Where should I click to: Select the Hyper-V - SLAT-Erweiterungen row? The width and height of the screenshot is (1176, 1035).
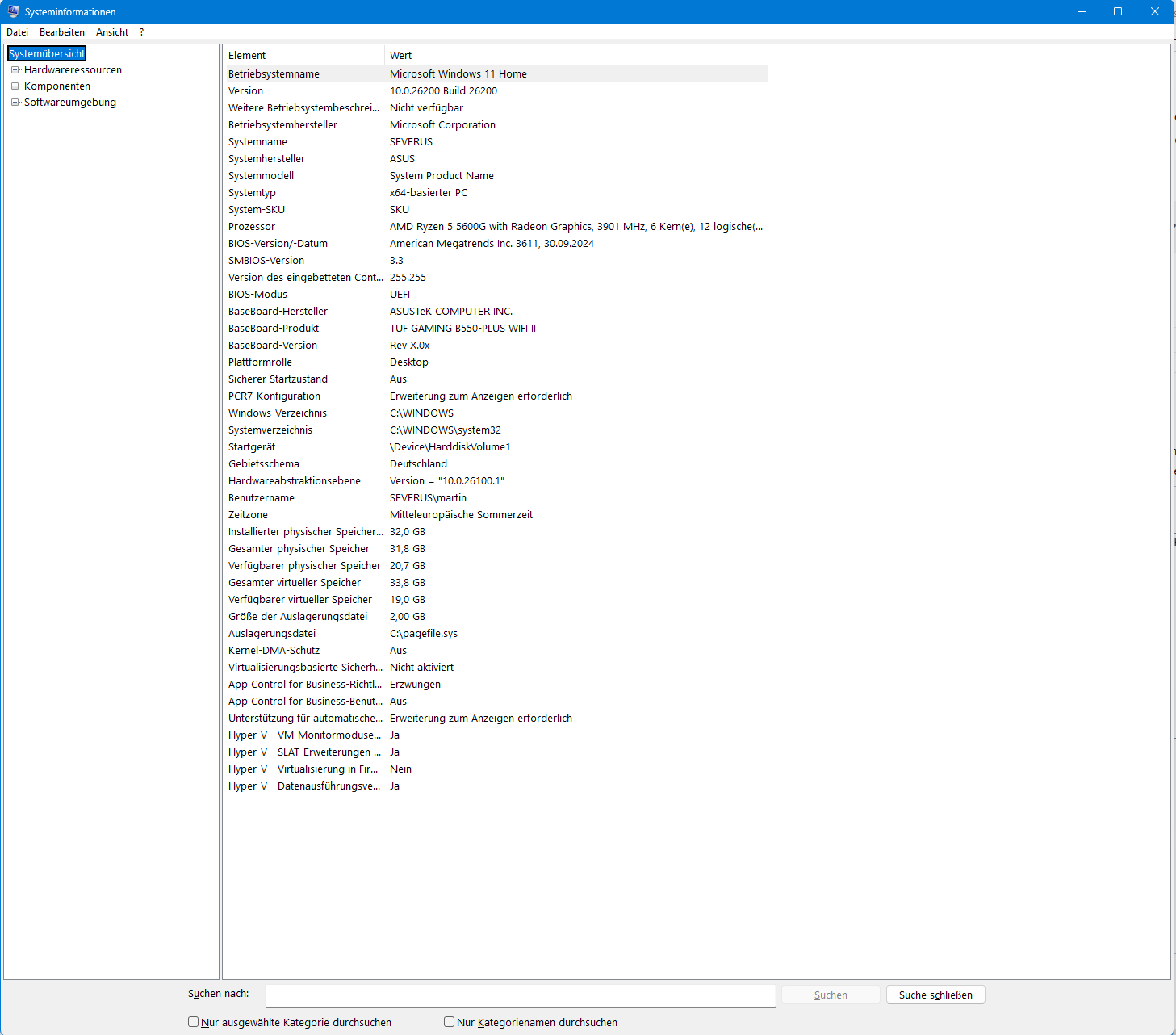pyautogui.click(x=496, y=752)
